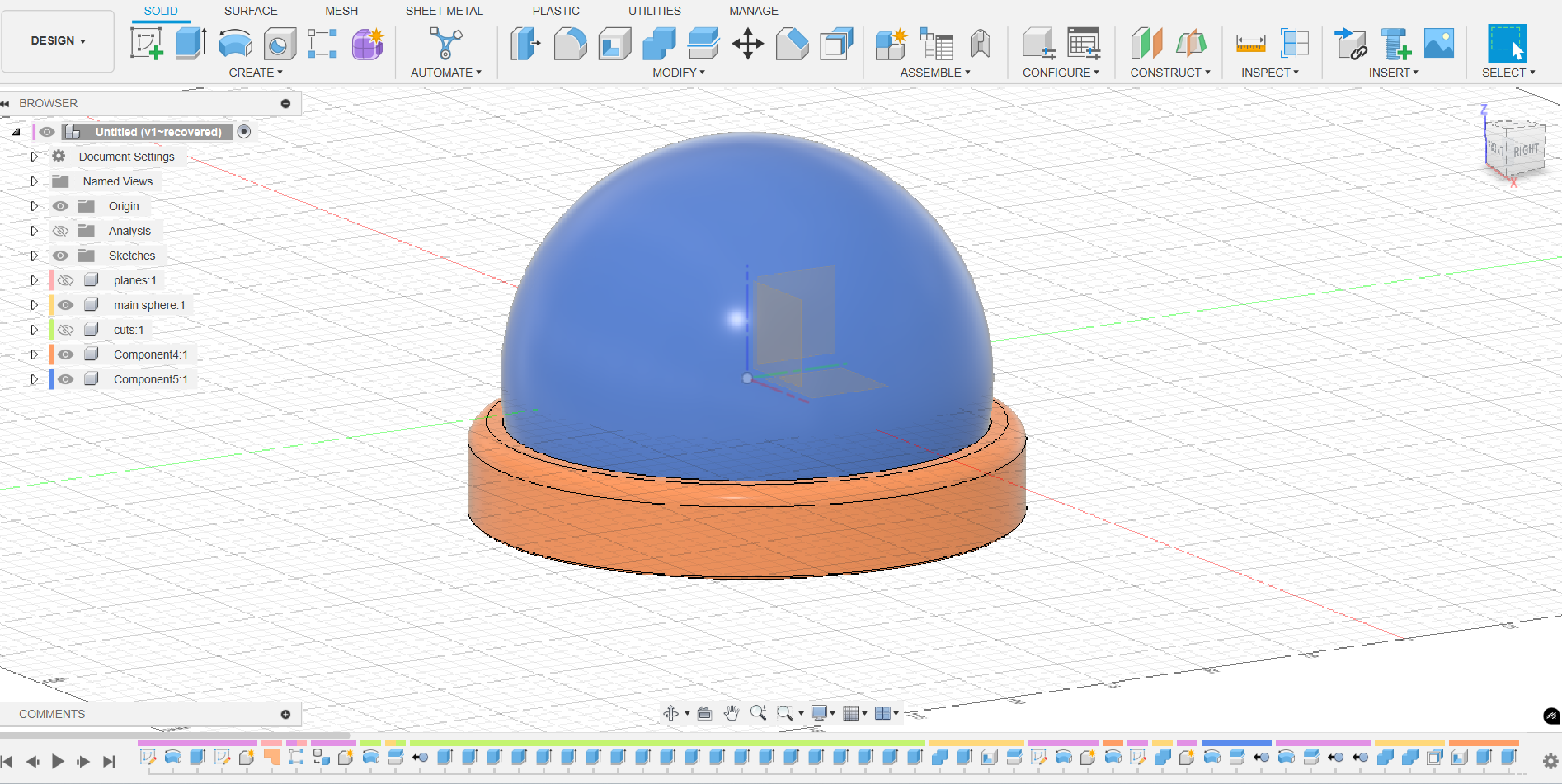The image size is (1562, 784).
Task: Select the Create Sketch tool
Action: [147, 43]
